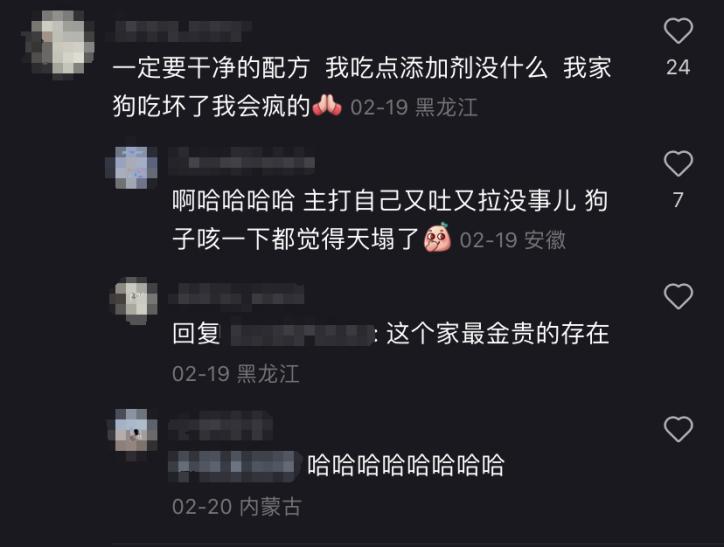
Task: Select the reply text 这个家最金贵的存在
Action: pos(498,334)
